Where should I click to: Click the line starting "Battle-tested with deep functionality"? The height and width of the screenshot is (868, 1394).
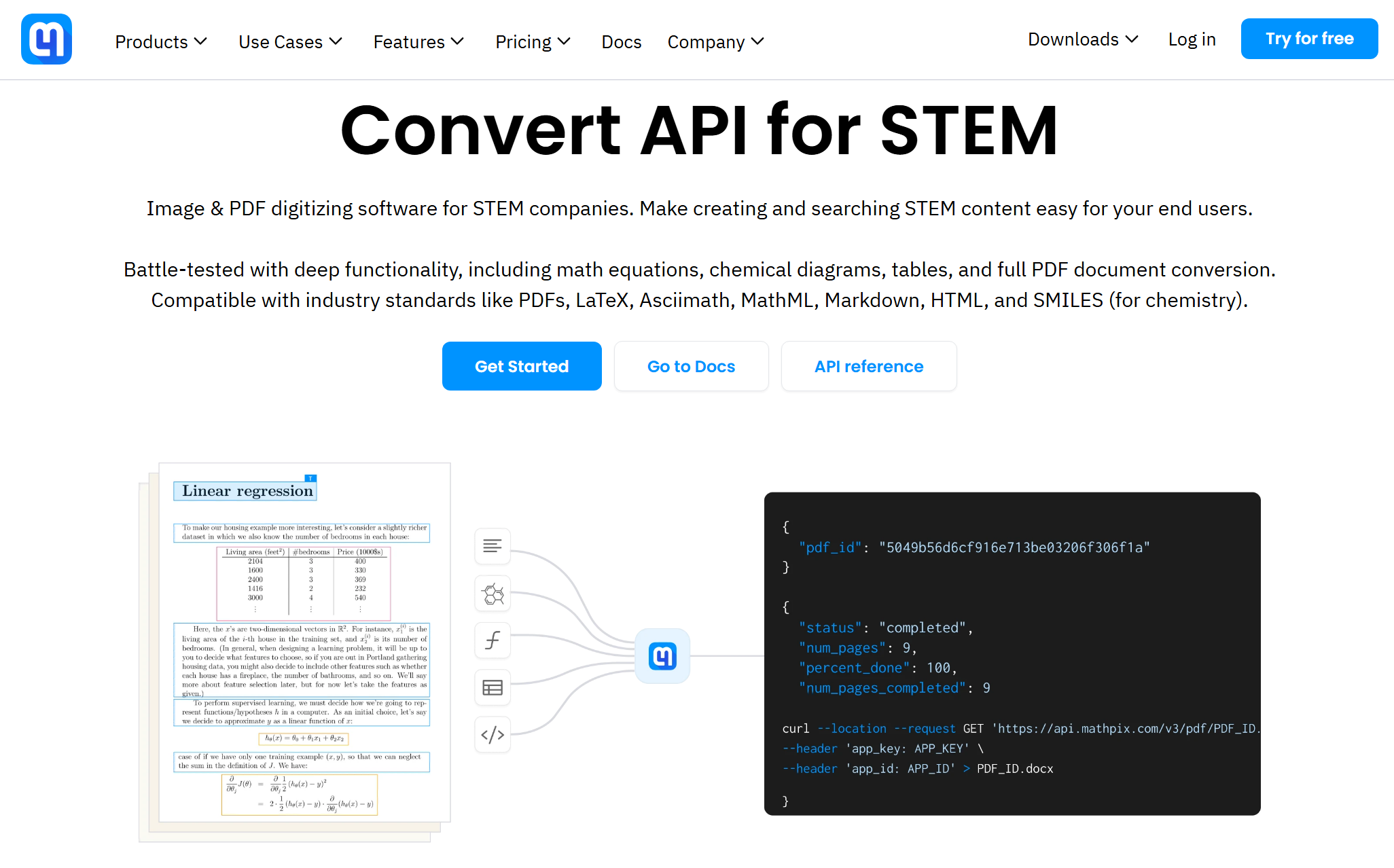700,270
